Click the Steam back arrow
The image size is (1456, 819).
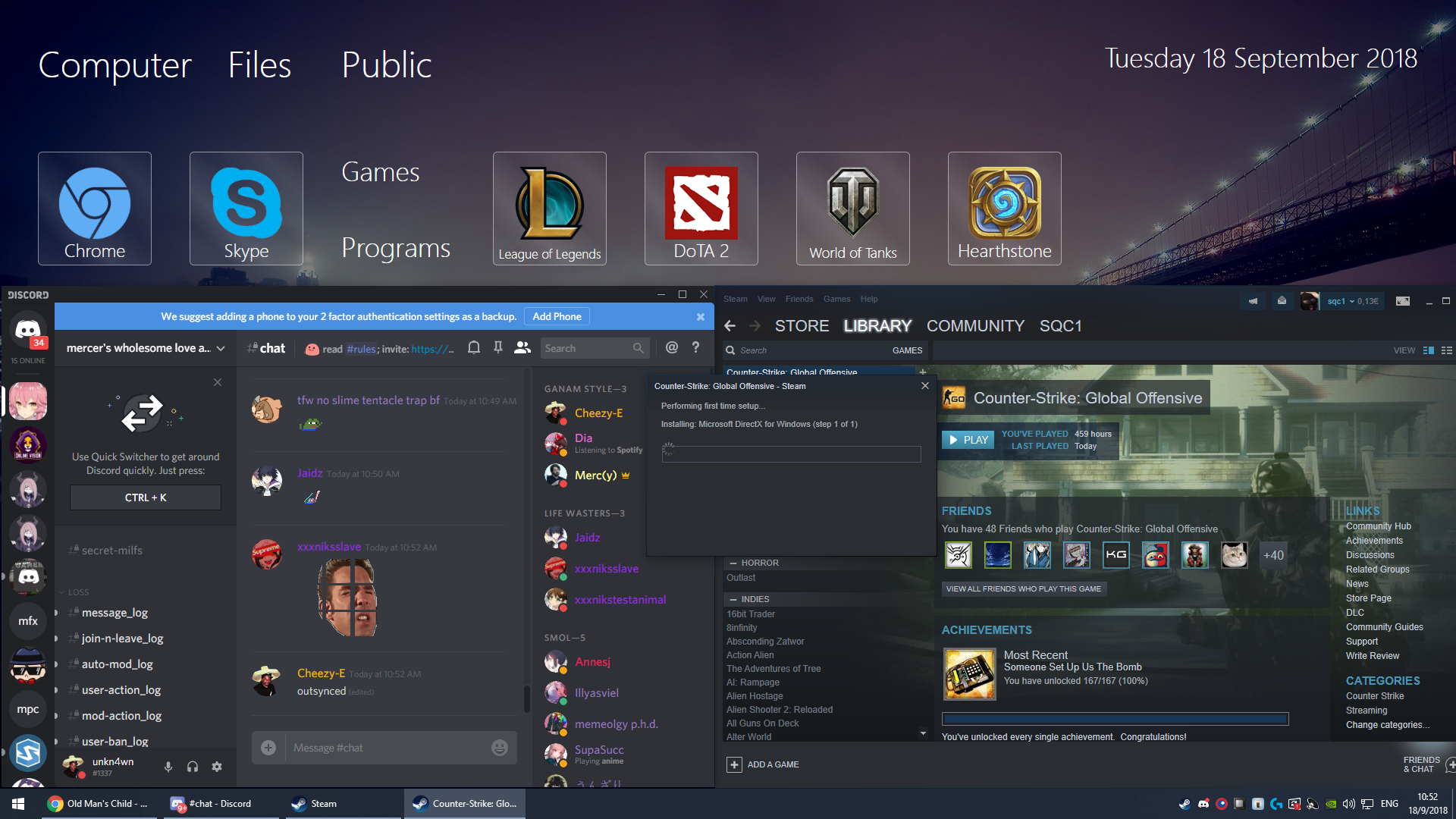730,326
